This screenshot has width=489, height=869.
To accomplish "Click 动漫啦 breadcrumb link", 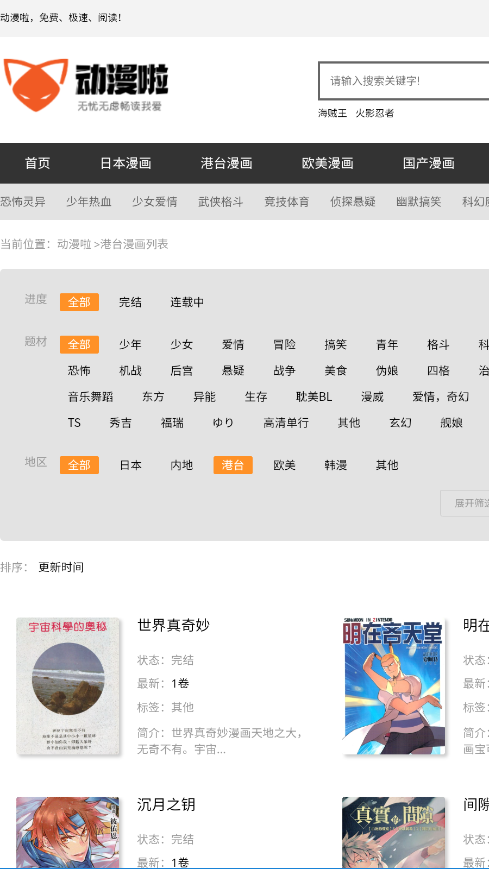I will tap(74, 244).
